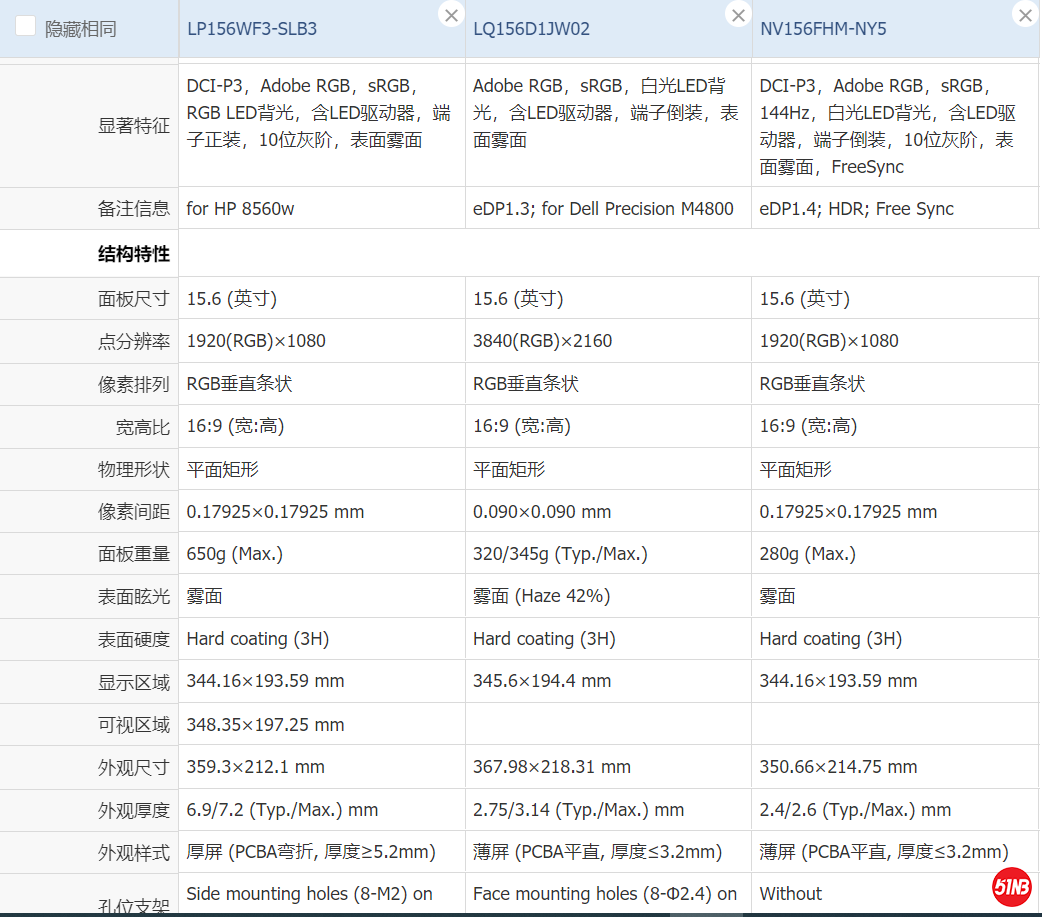This screenshot has width=1042, height=917.
Task: Click the 备注信息 row label
Action: coord(134,209)
